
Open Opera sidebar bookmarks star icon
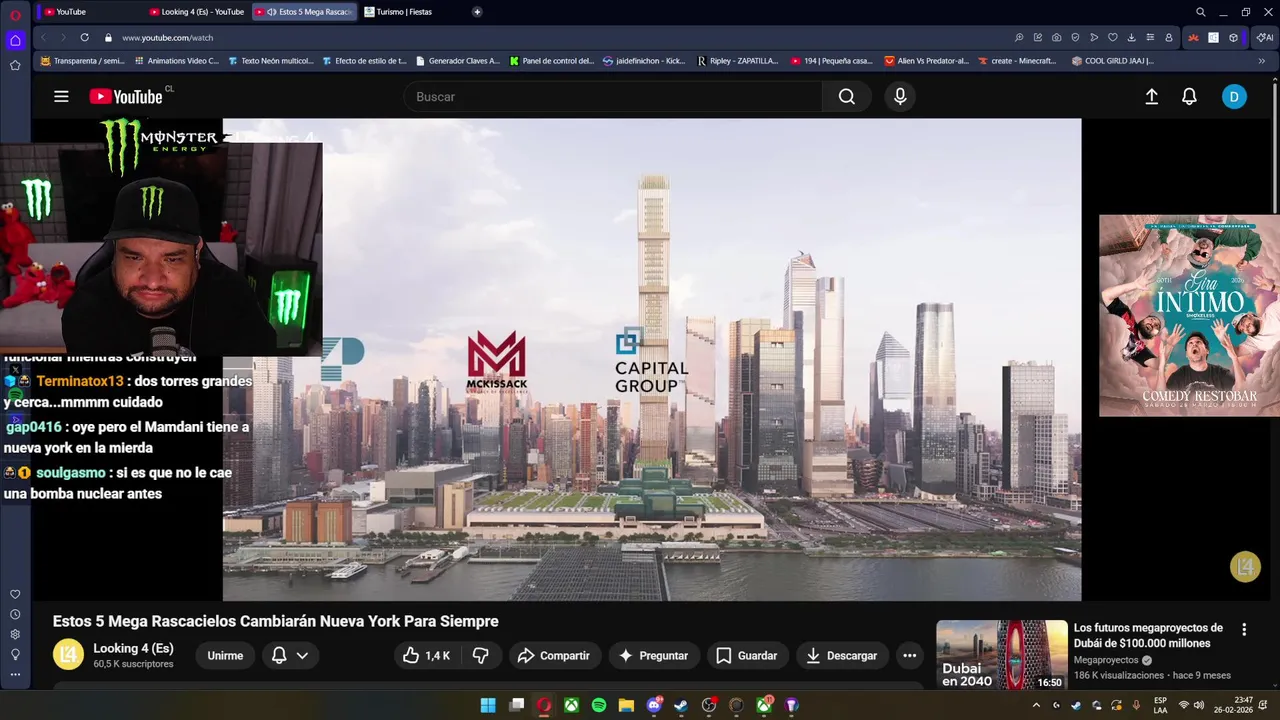pos(15,66)
